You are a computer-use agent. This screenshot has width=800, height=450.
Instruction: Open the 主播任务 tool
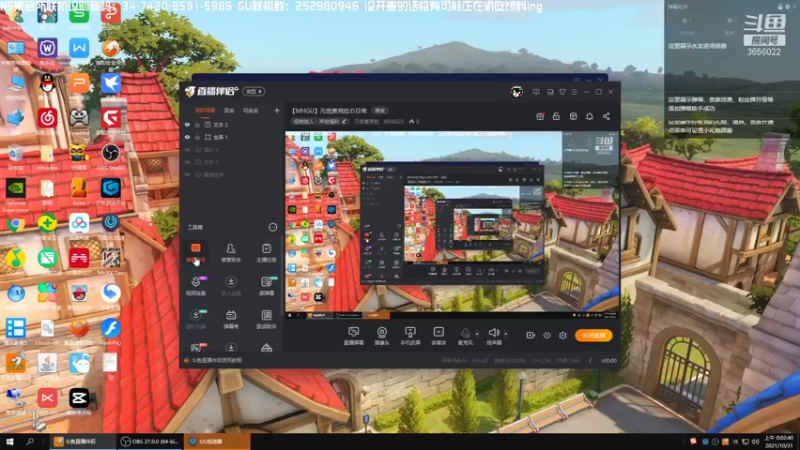click(x=266, y=253)
